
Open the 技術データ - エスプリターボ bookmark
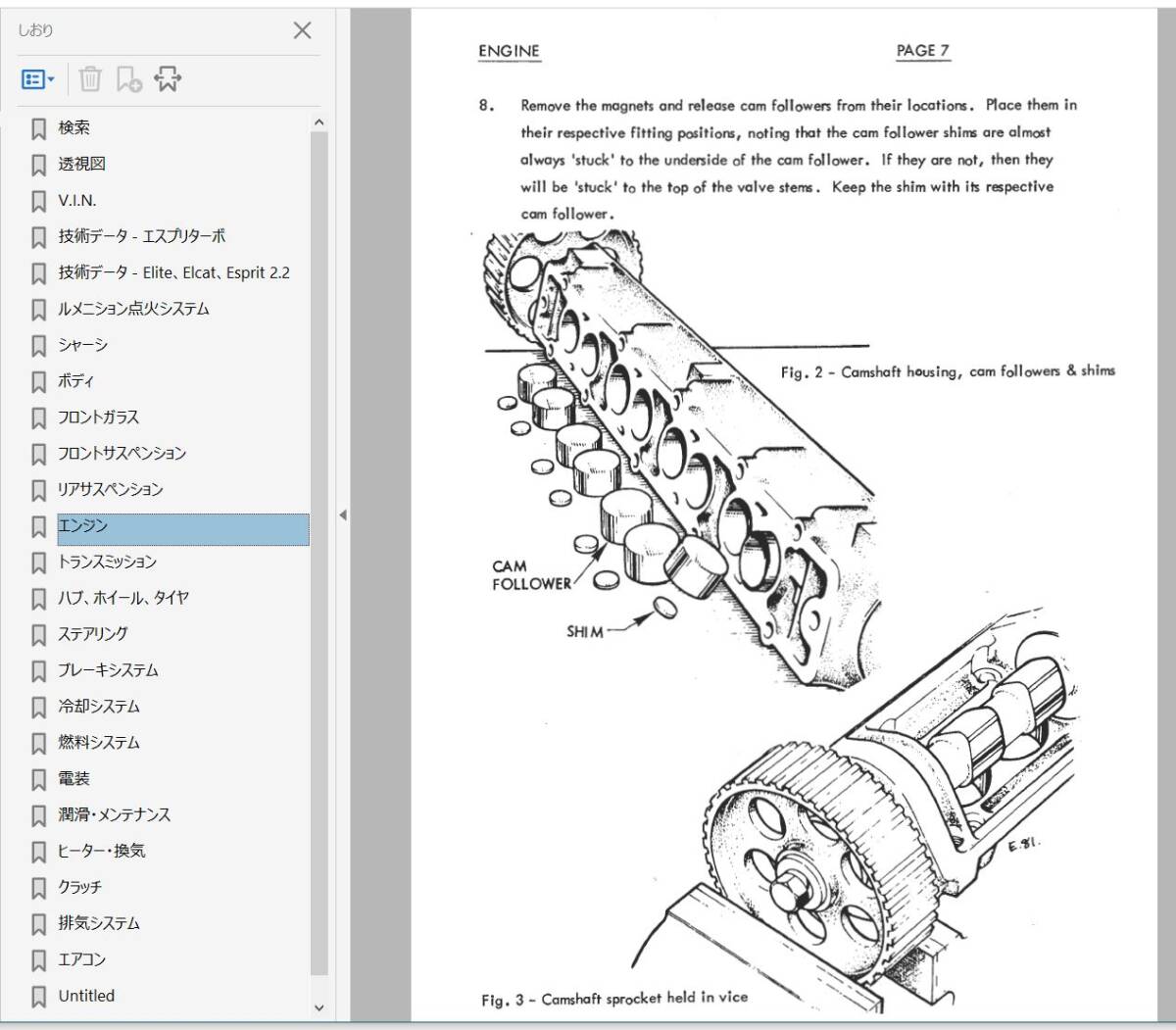click(x=142, y=236)
